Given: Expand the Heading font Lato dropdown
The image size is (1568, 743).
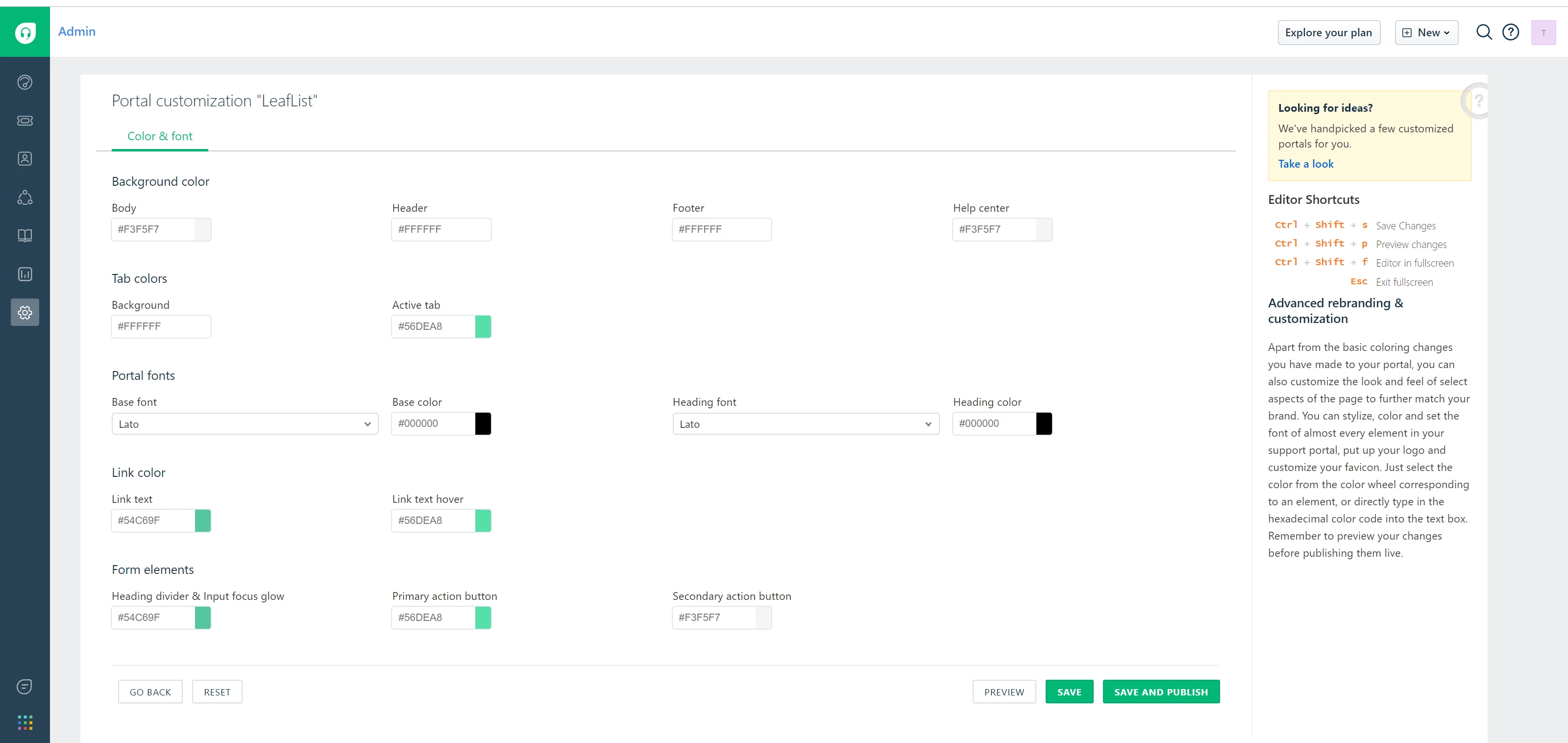Looking at the screenshot, I should tap(805, 424).
